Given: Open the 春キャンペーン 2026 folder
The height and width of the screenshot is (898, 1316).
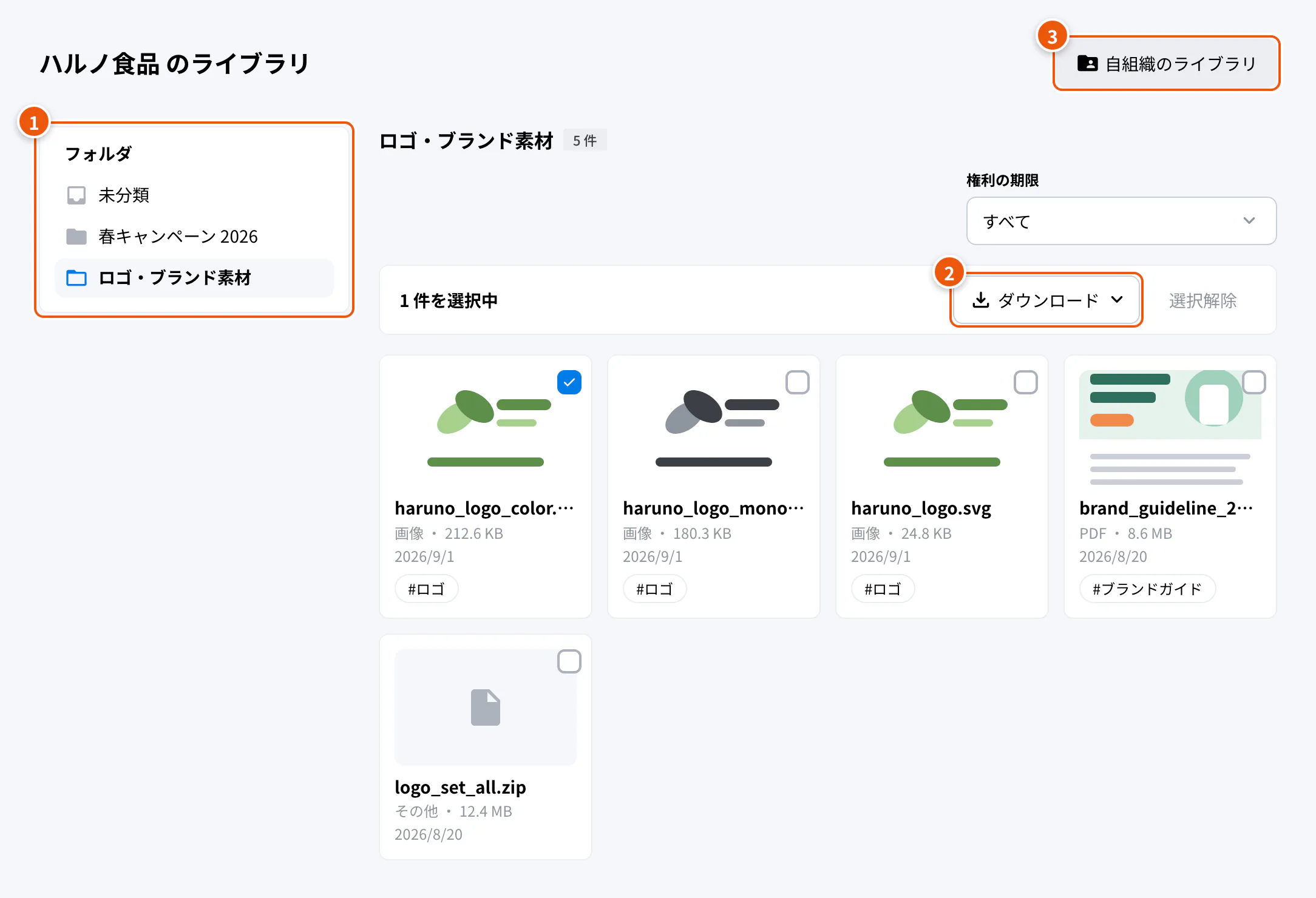Looking at the screenshot, I should pyautogui.click(x=194, y=236).
